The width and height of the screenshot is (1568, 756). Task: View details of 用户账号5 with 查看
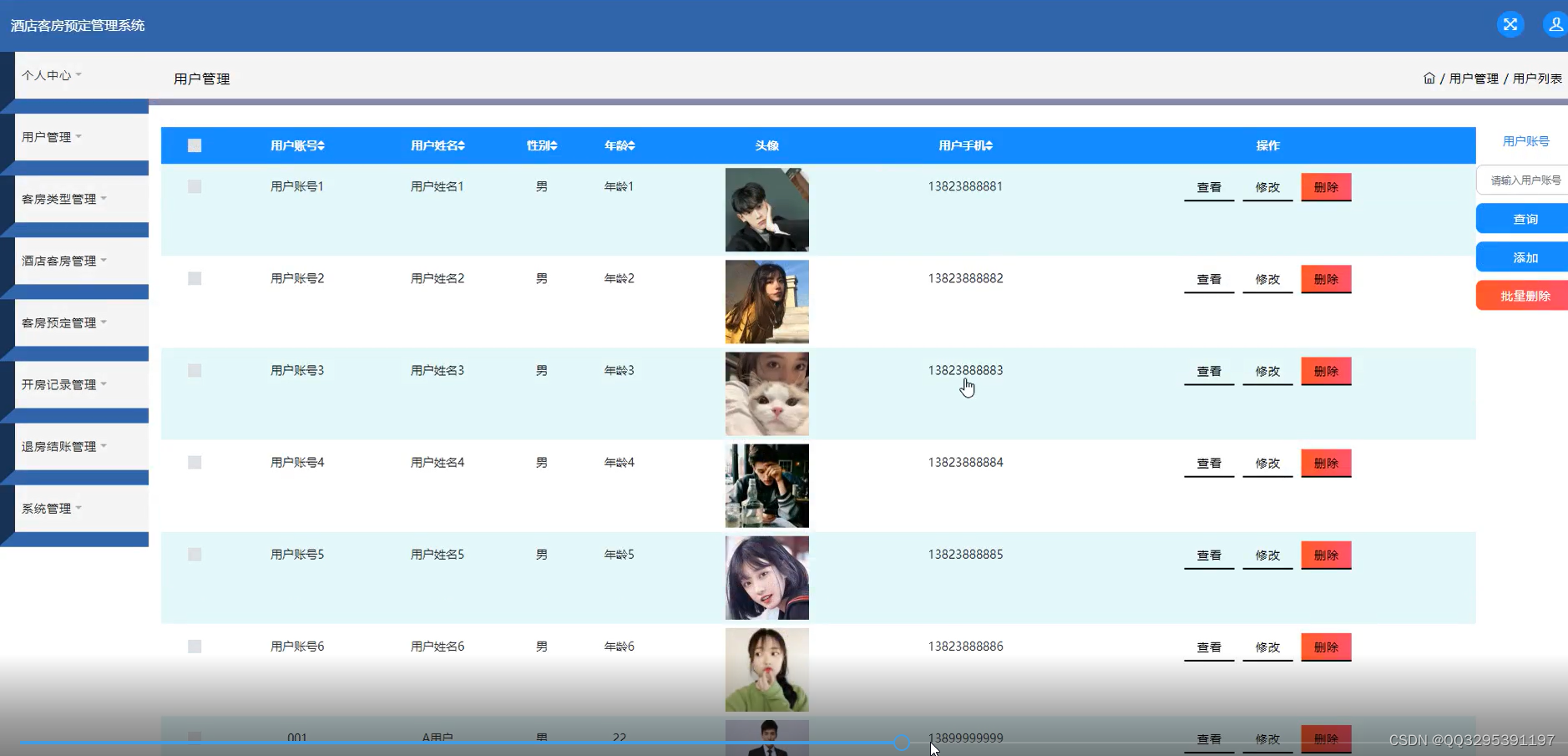tap(1209, 555)
